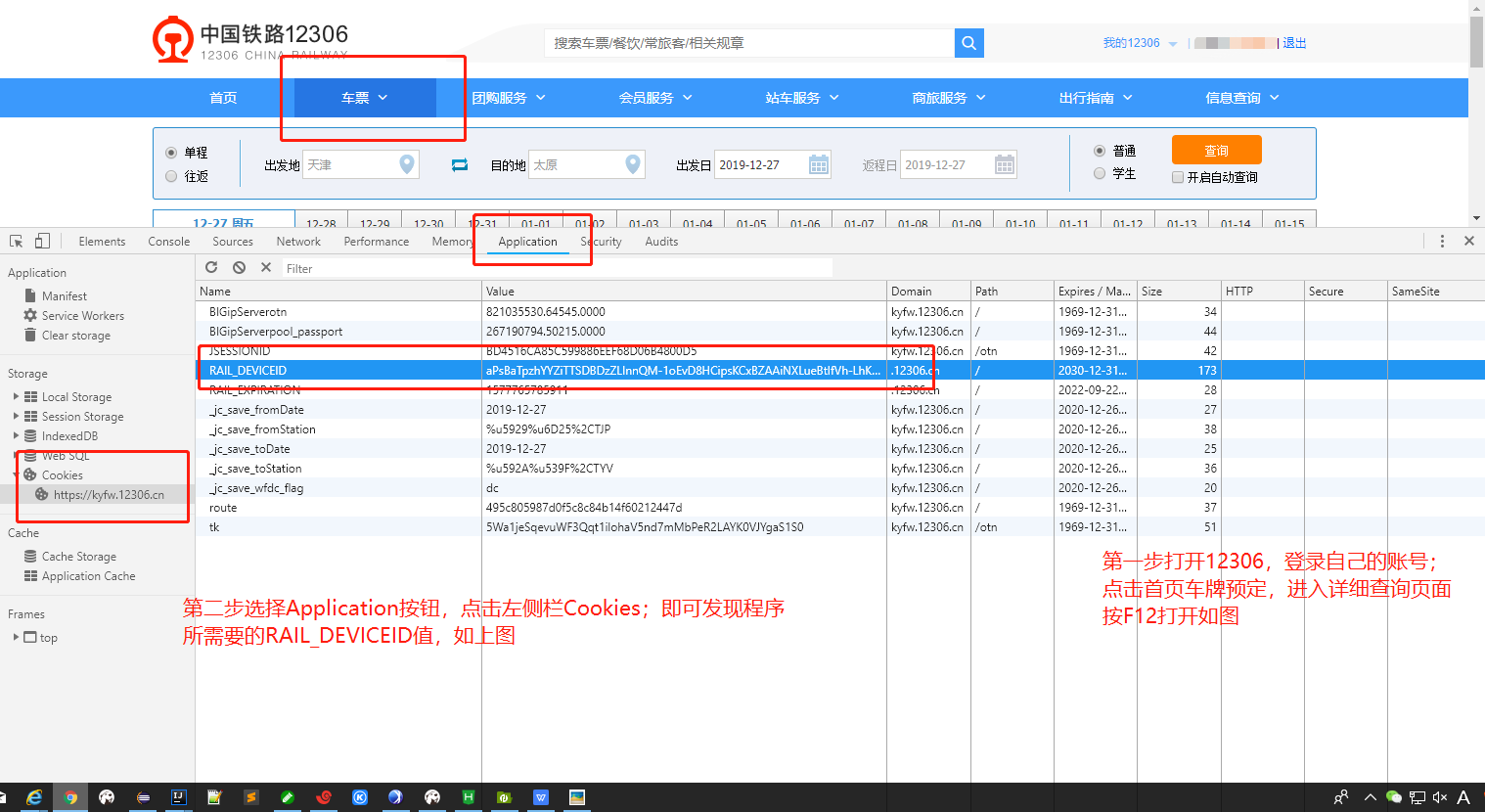1485x812 pixels.
Task: Click the 目的地 location pin icon
Action: coord(633,164)
